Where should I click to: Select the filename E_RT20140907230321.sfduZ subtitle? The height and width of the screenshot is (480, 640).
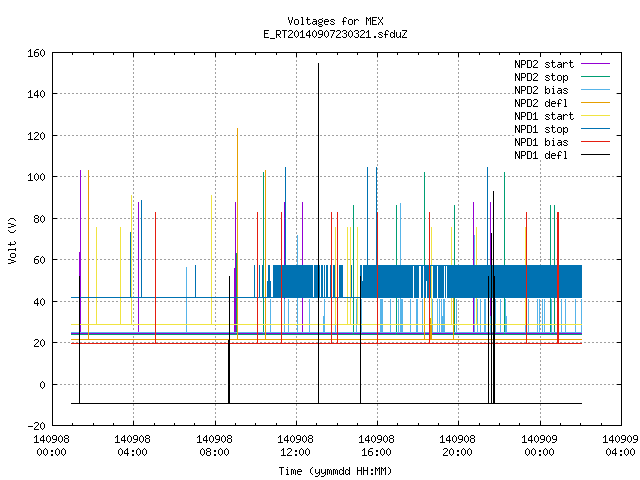335,34
